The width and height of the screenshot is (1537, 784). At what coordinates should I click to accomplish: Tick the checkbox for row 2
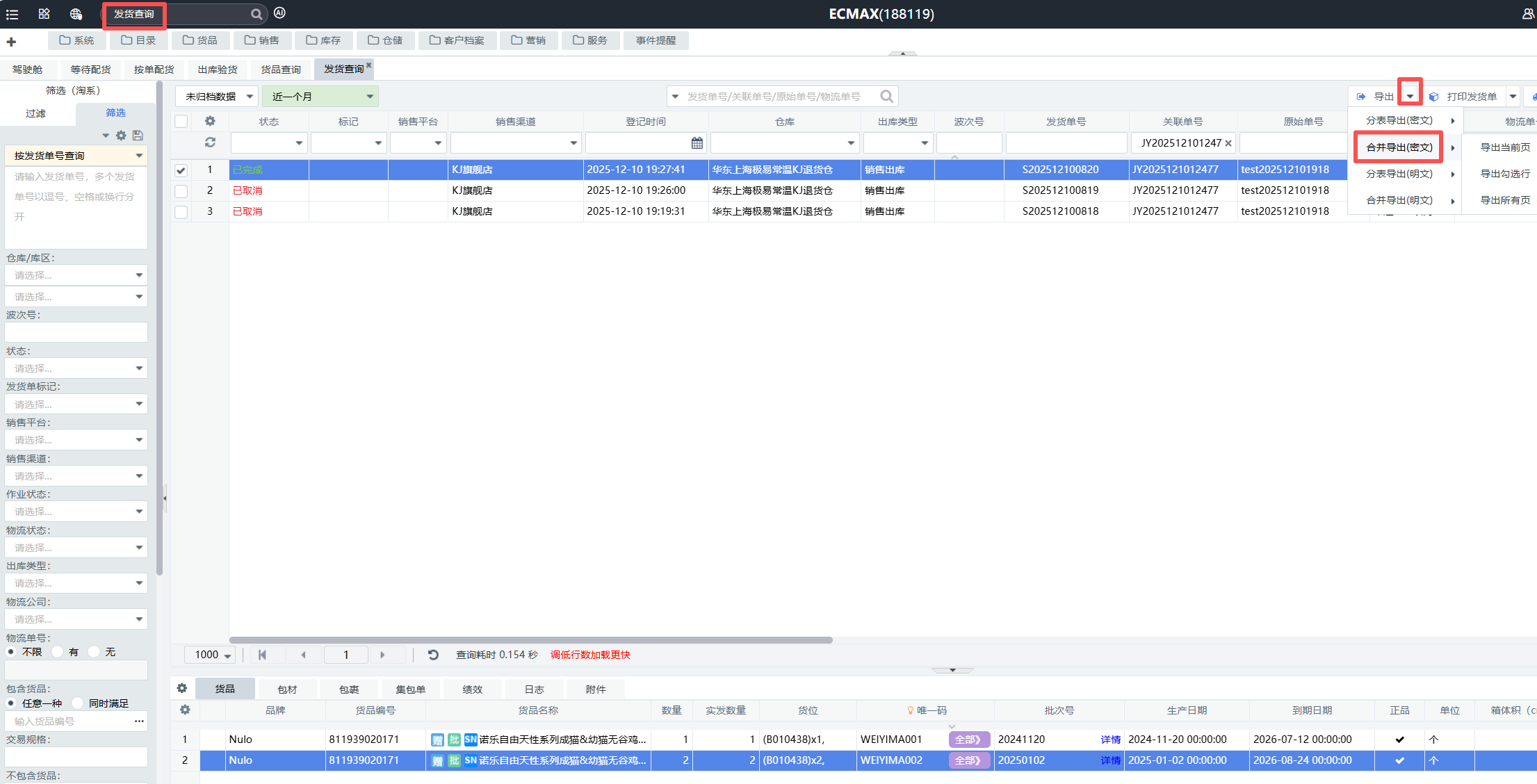click(x=181, y=190)
